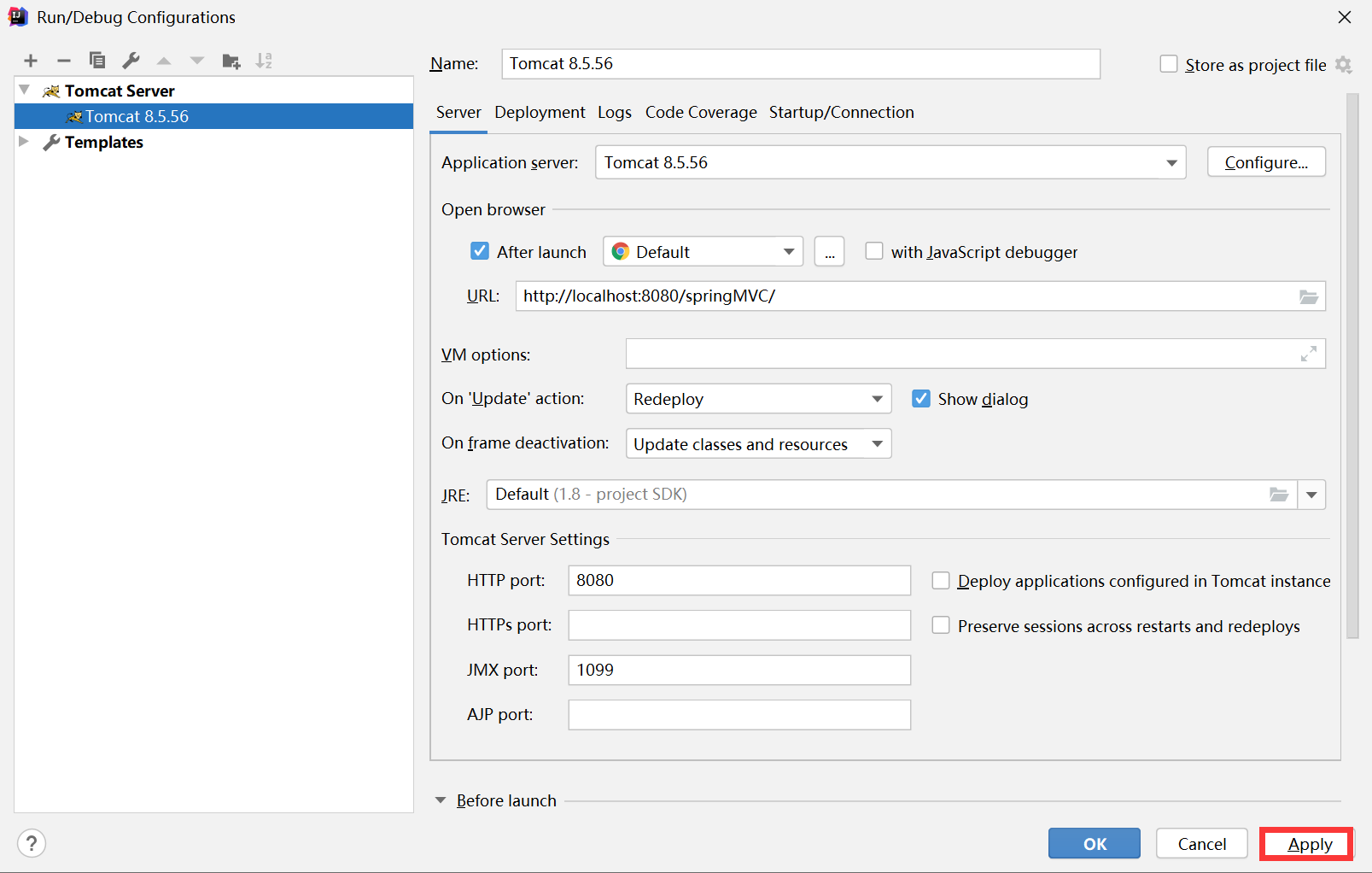This screenshot has width=1372, height=873.
Task: Click the browser ellipsis button
Action: (829, 251)
